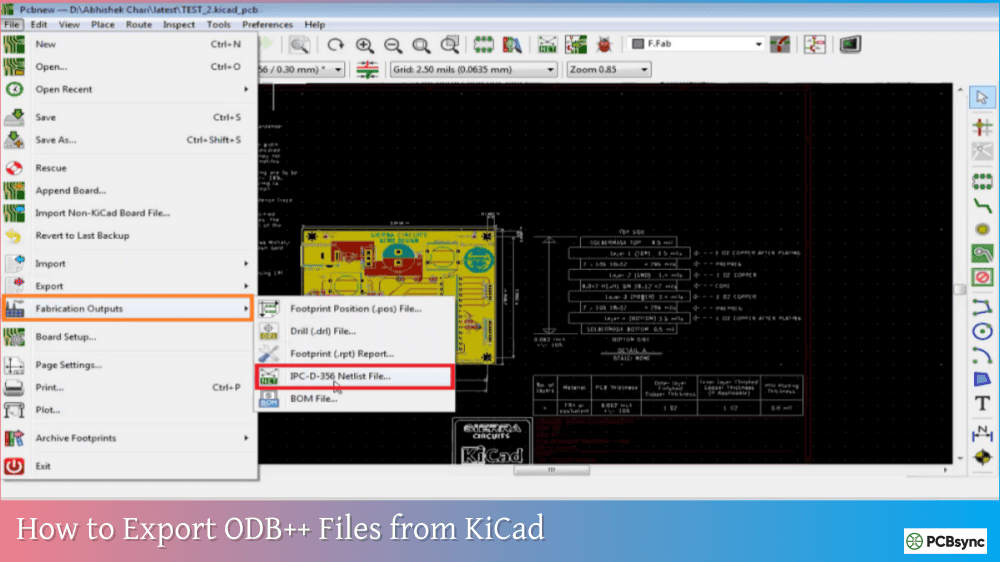Open Board Setup... entry
This screenshot has height=562, width=1000.
(129, 337)
